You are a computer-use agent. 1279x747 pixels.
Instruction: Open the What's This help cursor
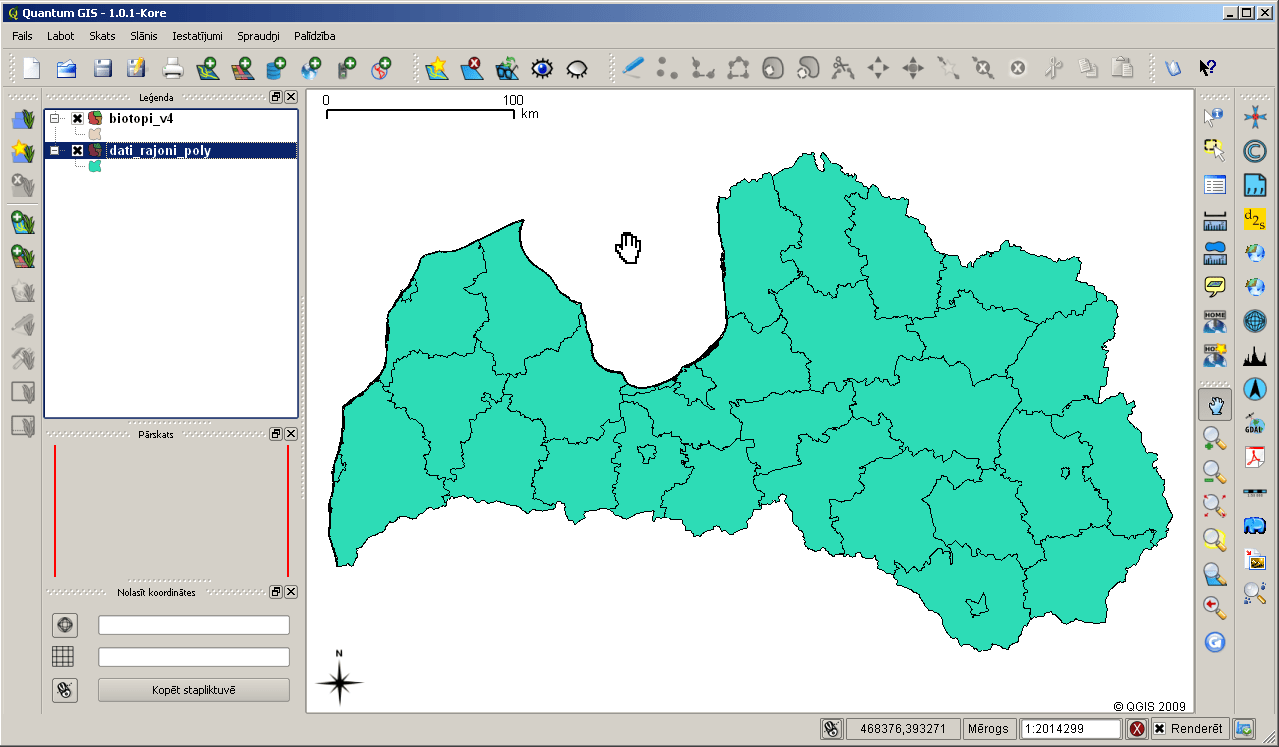[x=1207, y=68]
